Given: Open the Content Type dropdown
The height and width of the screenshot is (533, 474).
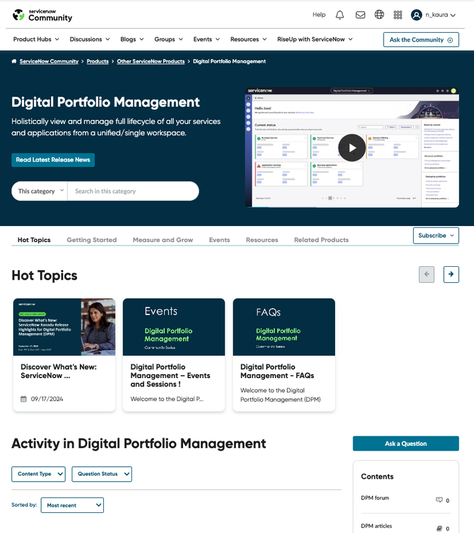Looking at the screenshot, I should point(38,474).
